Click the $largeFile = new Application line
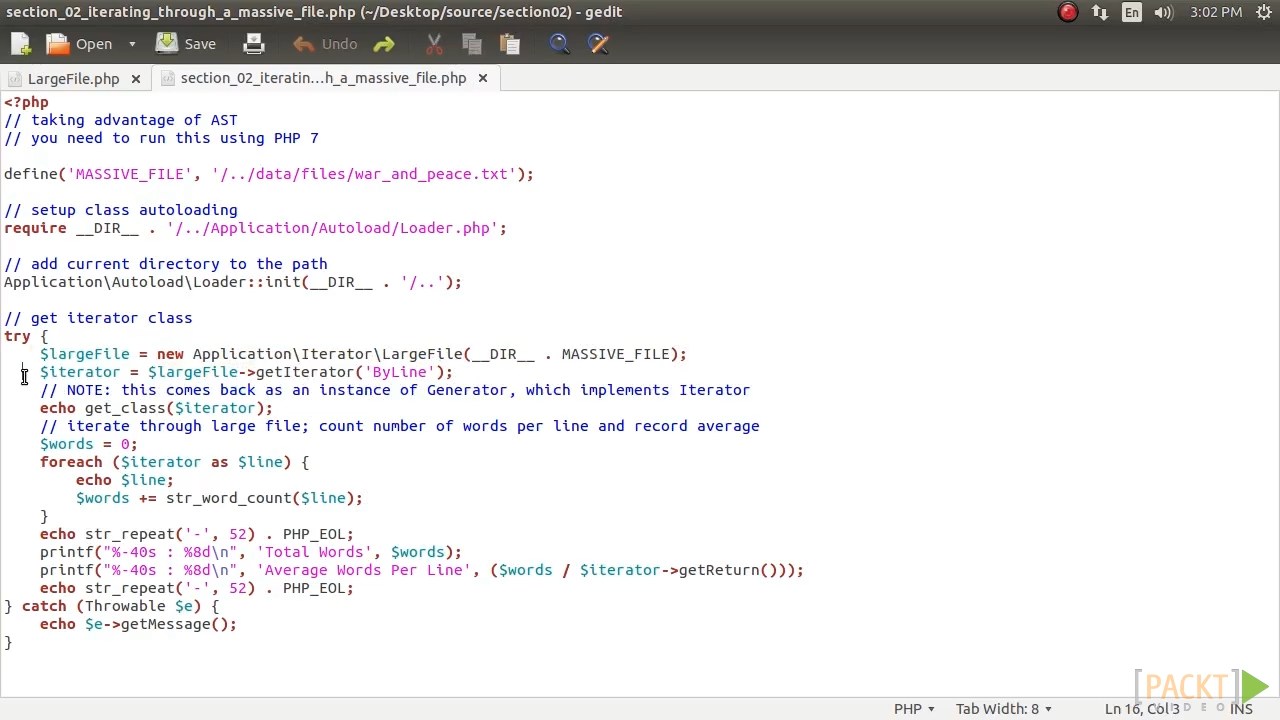 [x=363, y=354]
